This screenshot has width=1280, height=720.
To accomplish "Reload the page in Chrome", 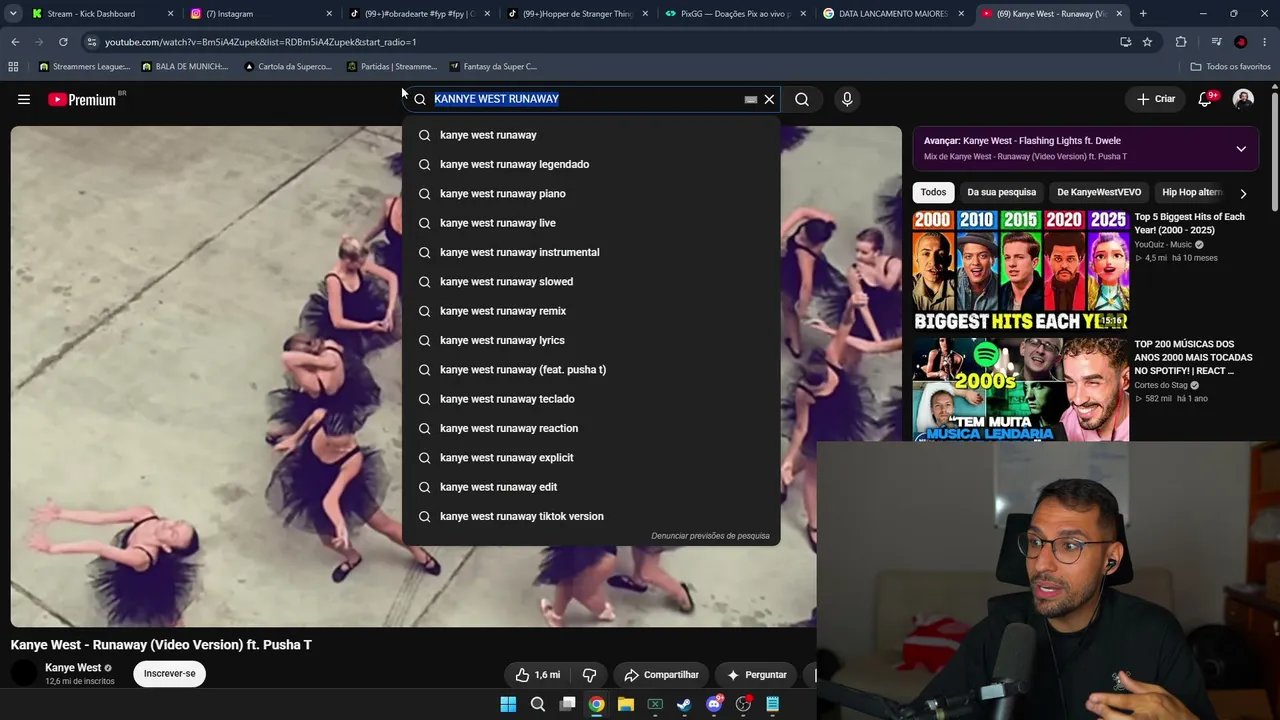I will coord(63,42).
